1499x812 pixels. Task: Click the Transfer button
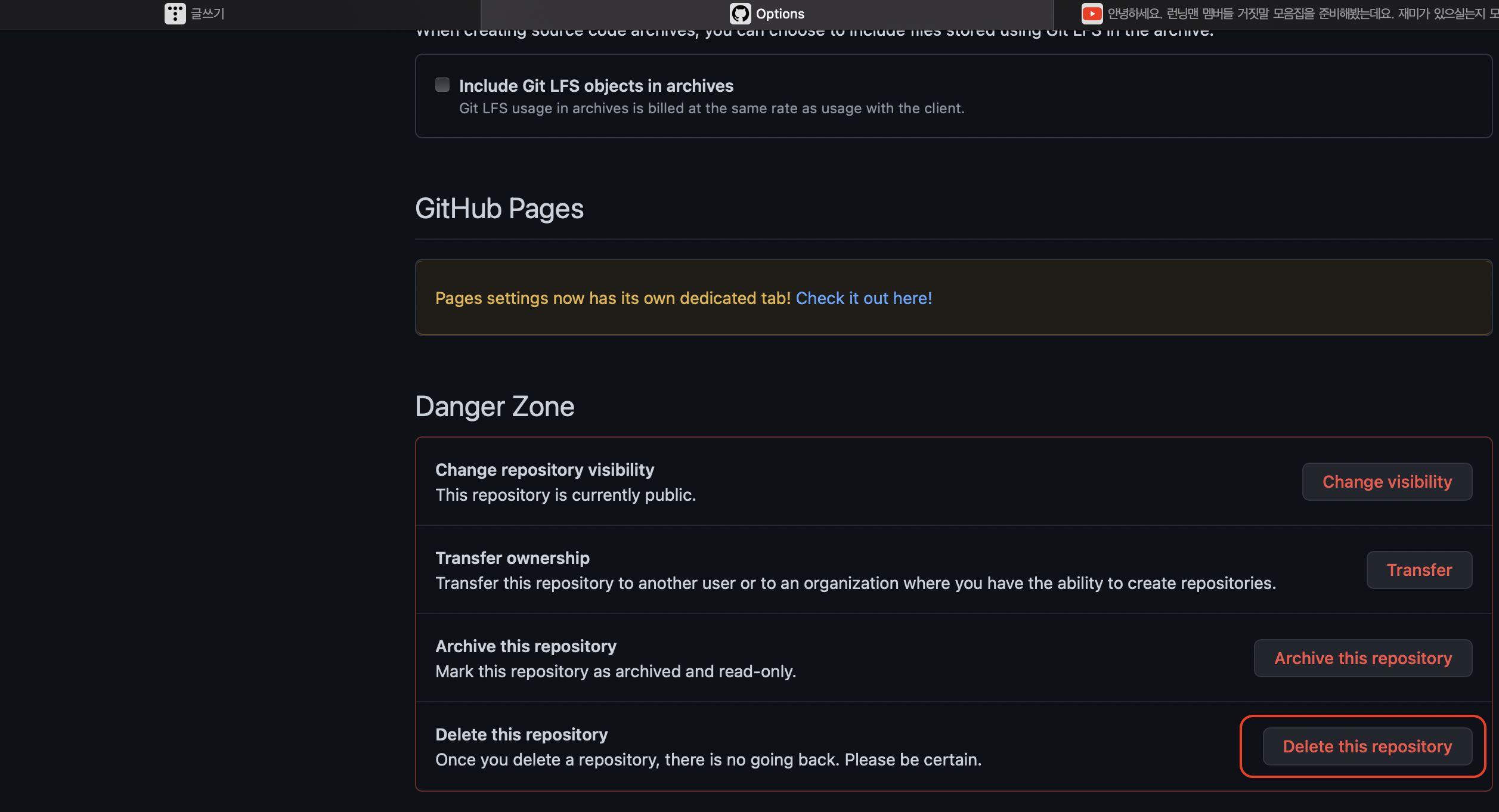click(x=1419, y=570)
